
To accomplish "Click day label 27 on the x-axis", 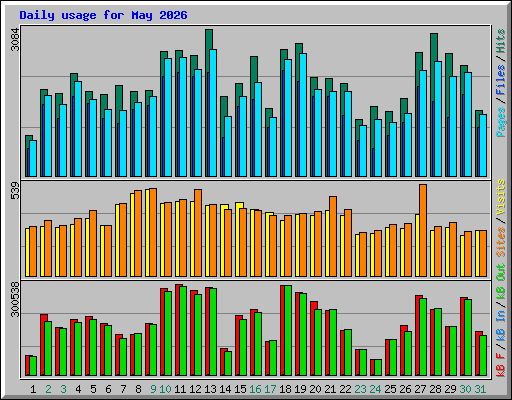I will tap(420, 389).
